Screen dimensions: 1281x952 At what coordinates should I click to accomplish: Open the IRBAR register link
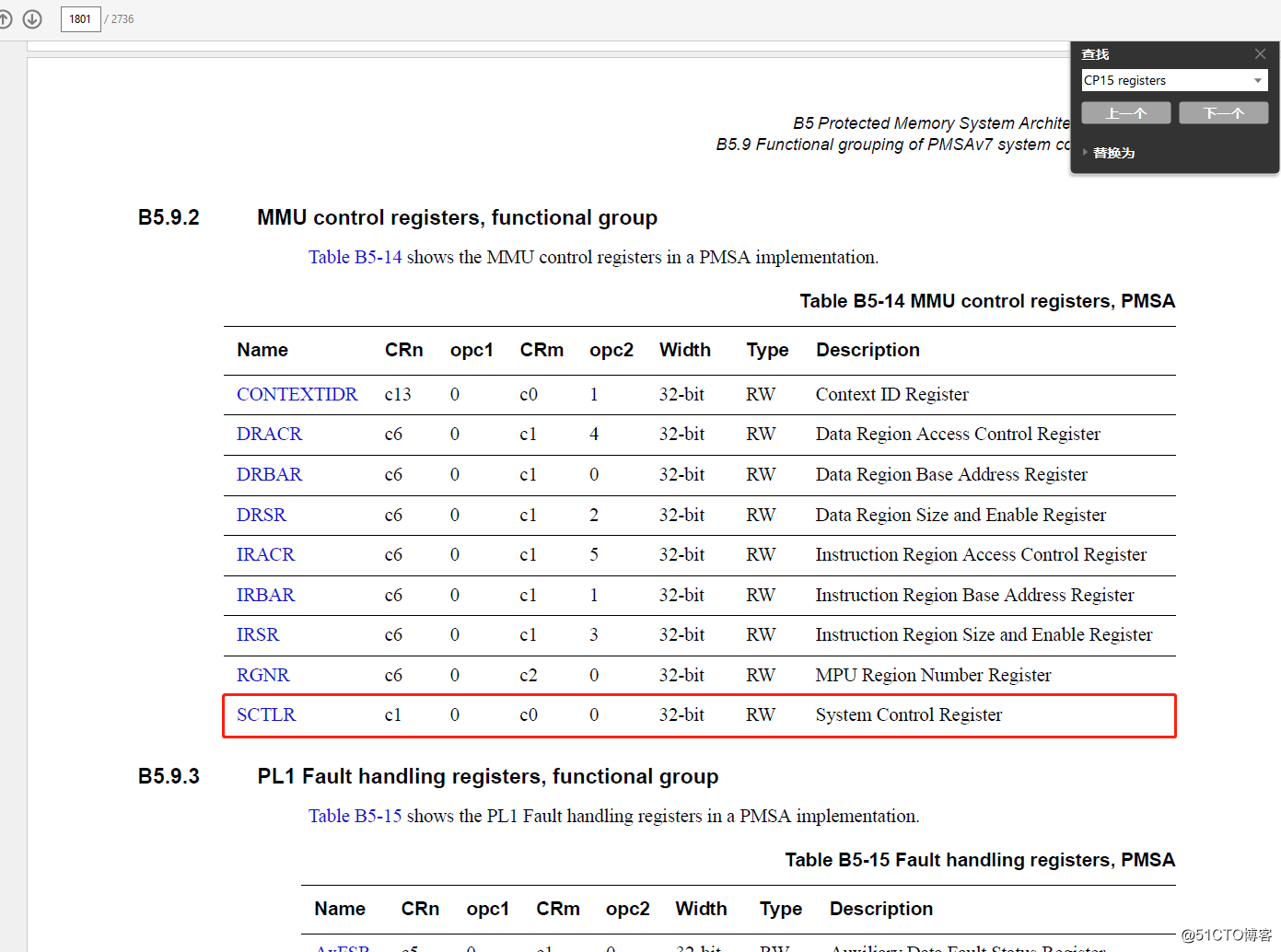click(265, 595)
